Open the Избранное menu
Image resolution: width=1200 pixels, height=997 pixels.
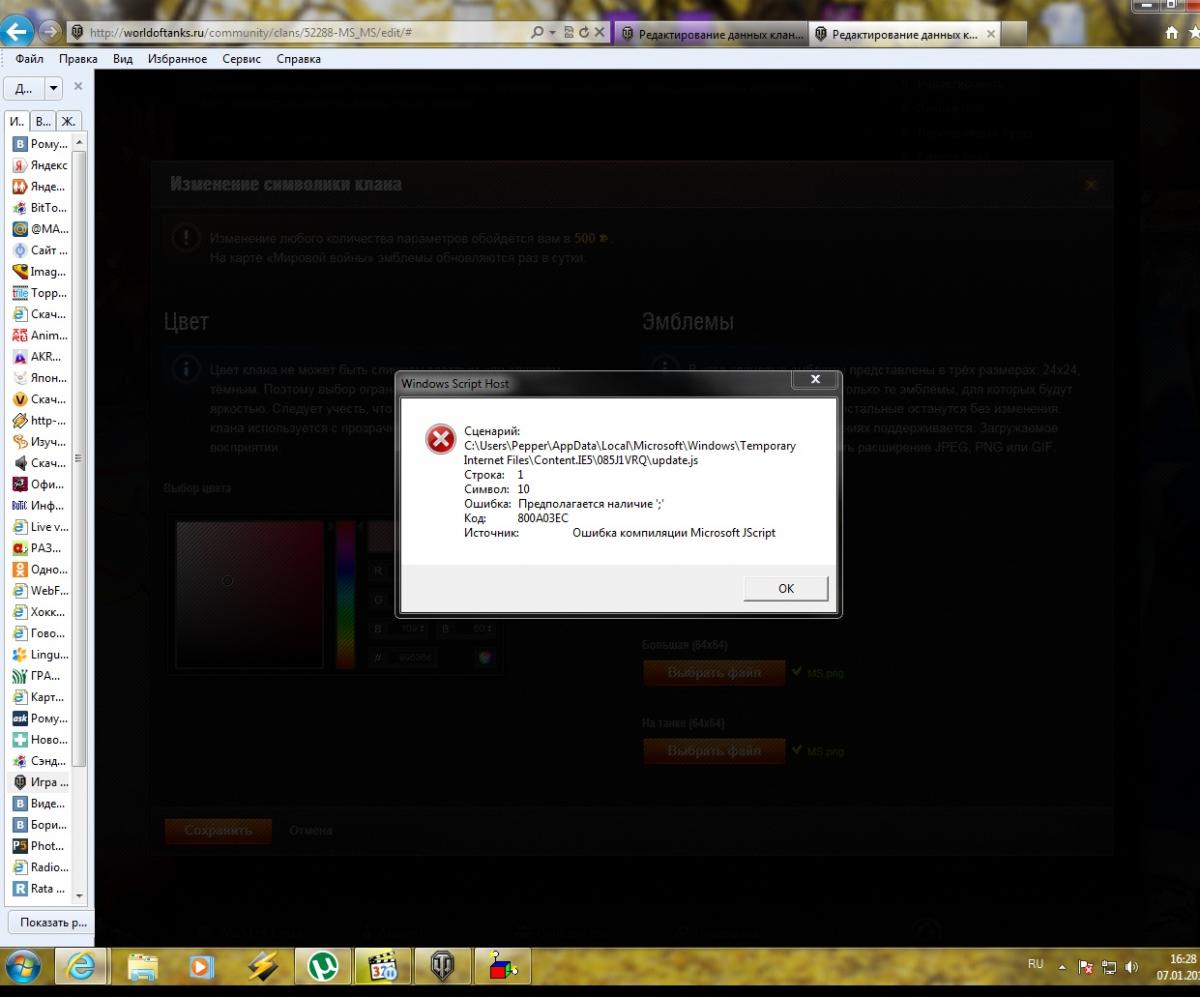coord(177,59)
